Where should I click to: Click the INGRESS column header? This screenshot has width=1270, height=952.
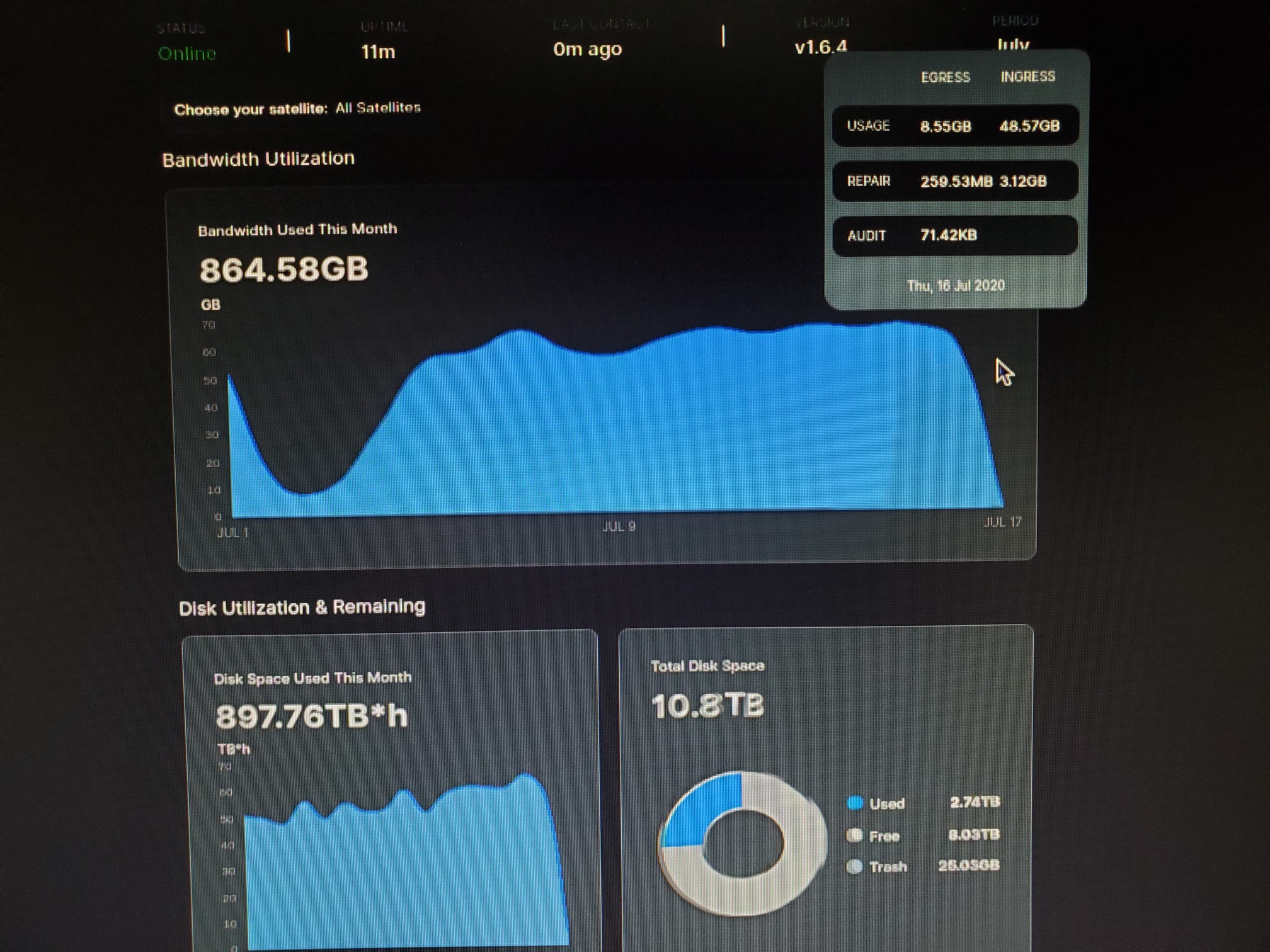pyautogui.click(x=1027, y=77)
